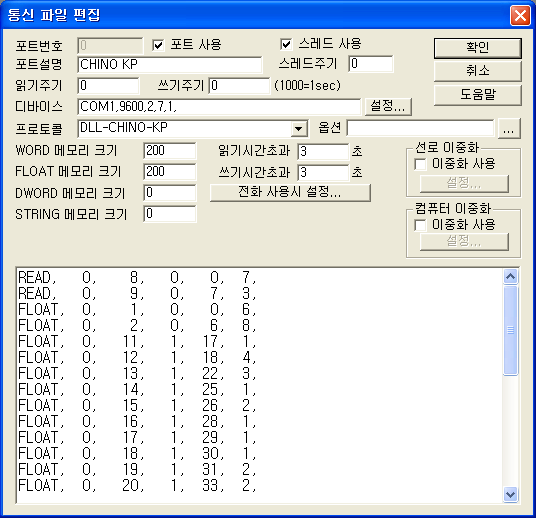536x518 pixels.
Task: Toggle the 스레드 사용 checkbox
Action: (x=286, y=44)
